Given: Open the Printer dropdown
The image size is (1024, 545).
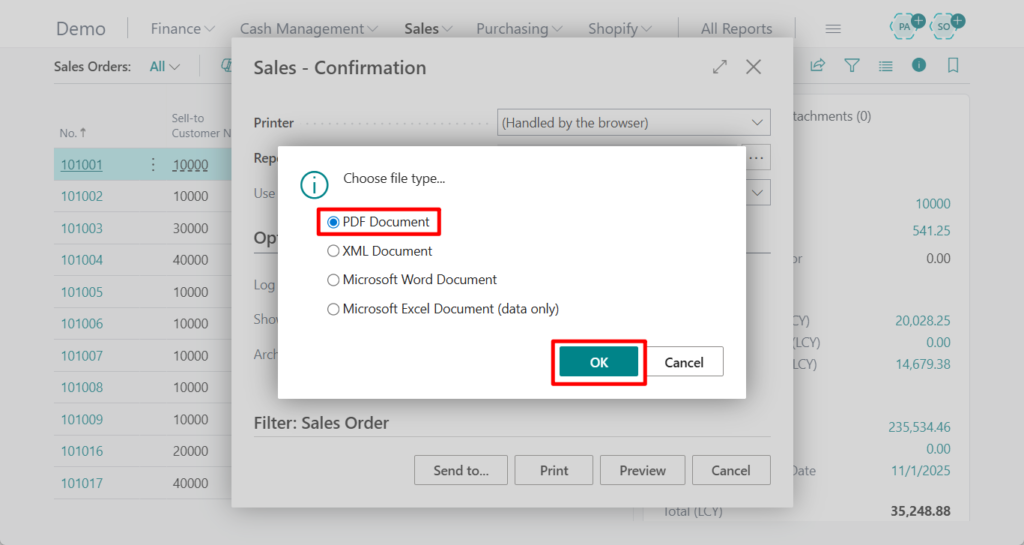Looking at the screenshot, I should click(x=633, y=123).
